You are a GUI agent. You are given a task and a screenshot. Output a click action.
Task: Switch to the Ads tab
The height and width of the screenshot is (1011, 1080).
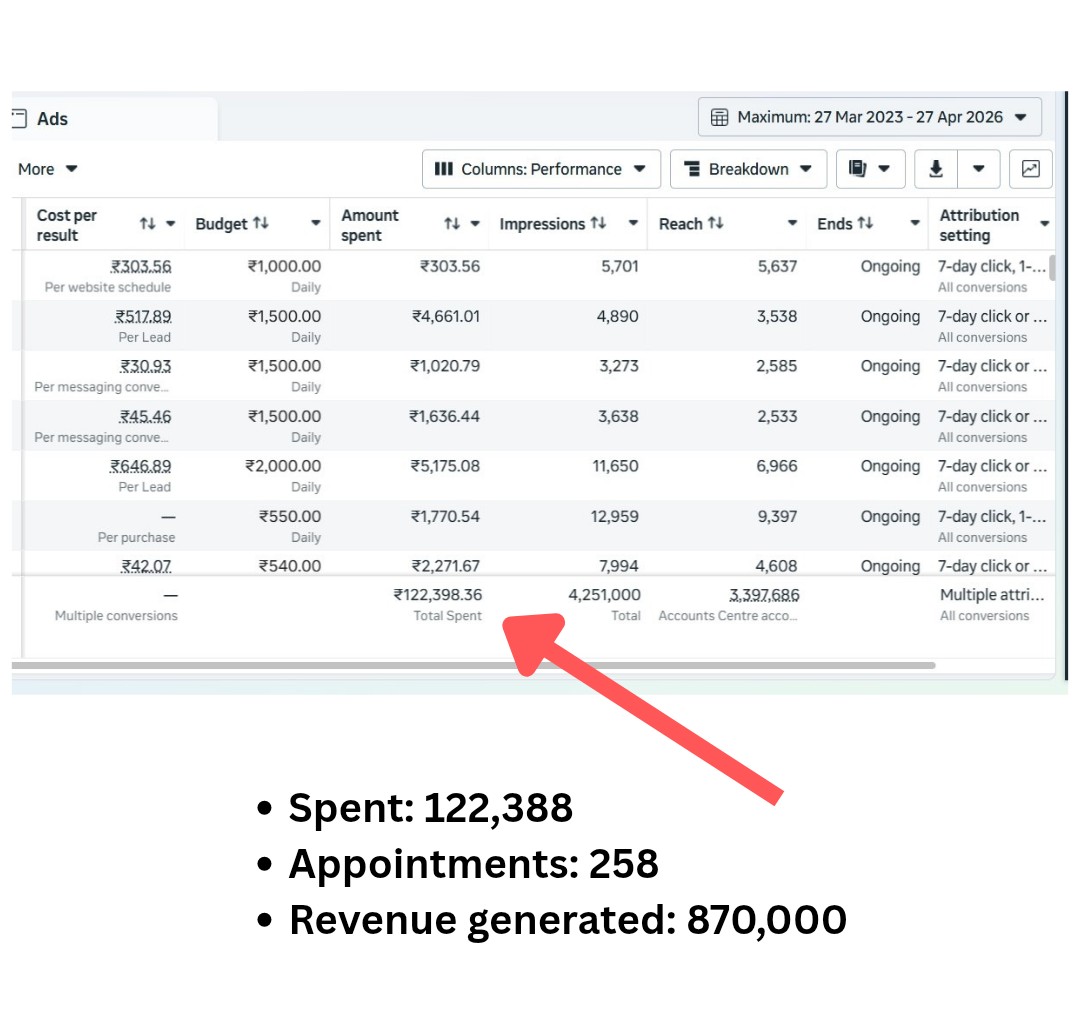tap(52, 119)
